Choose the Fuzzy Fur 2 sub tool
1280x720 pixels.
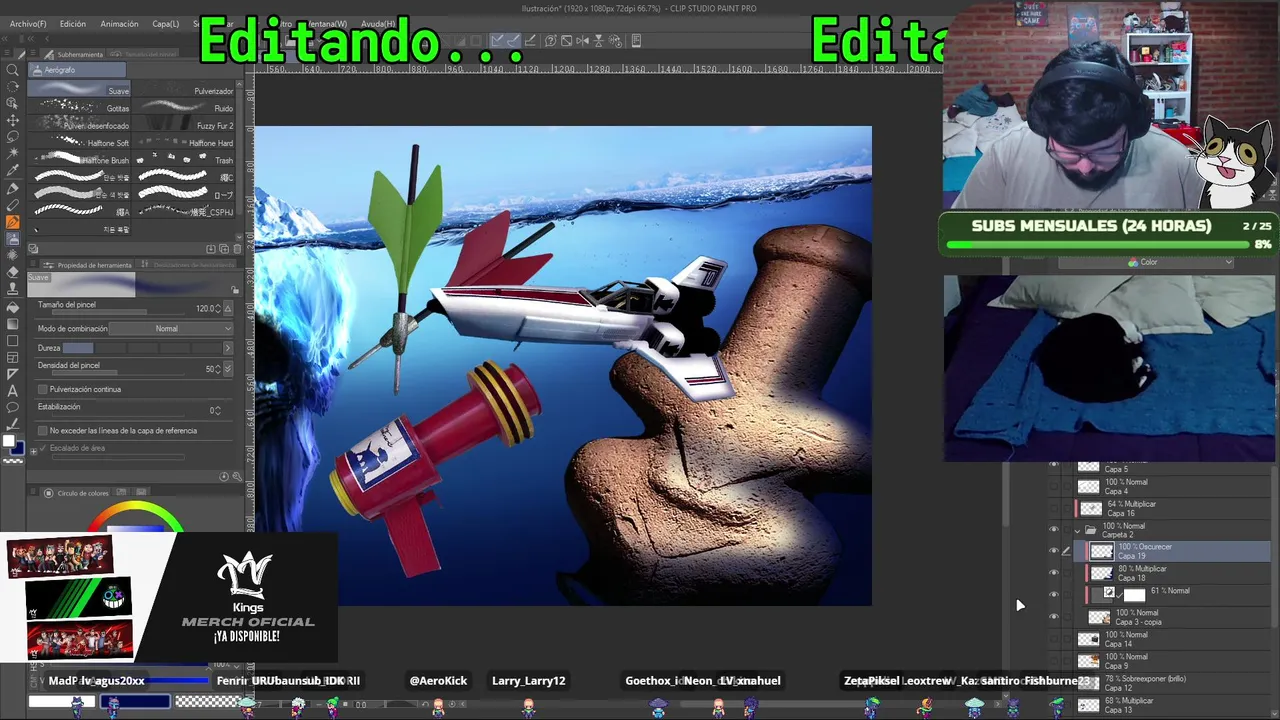[x=185, y=125]
